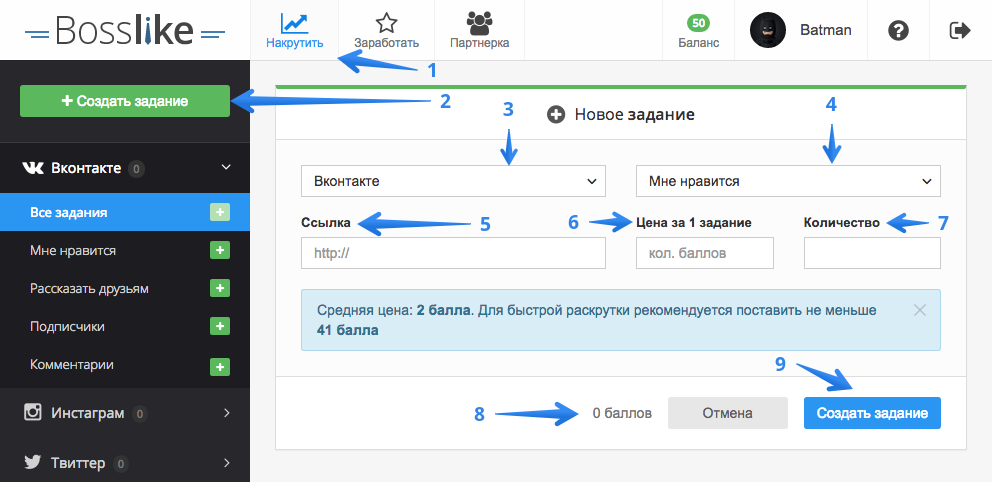Click the Bosslike logo

click(x=125, y=30)
